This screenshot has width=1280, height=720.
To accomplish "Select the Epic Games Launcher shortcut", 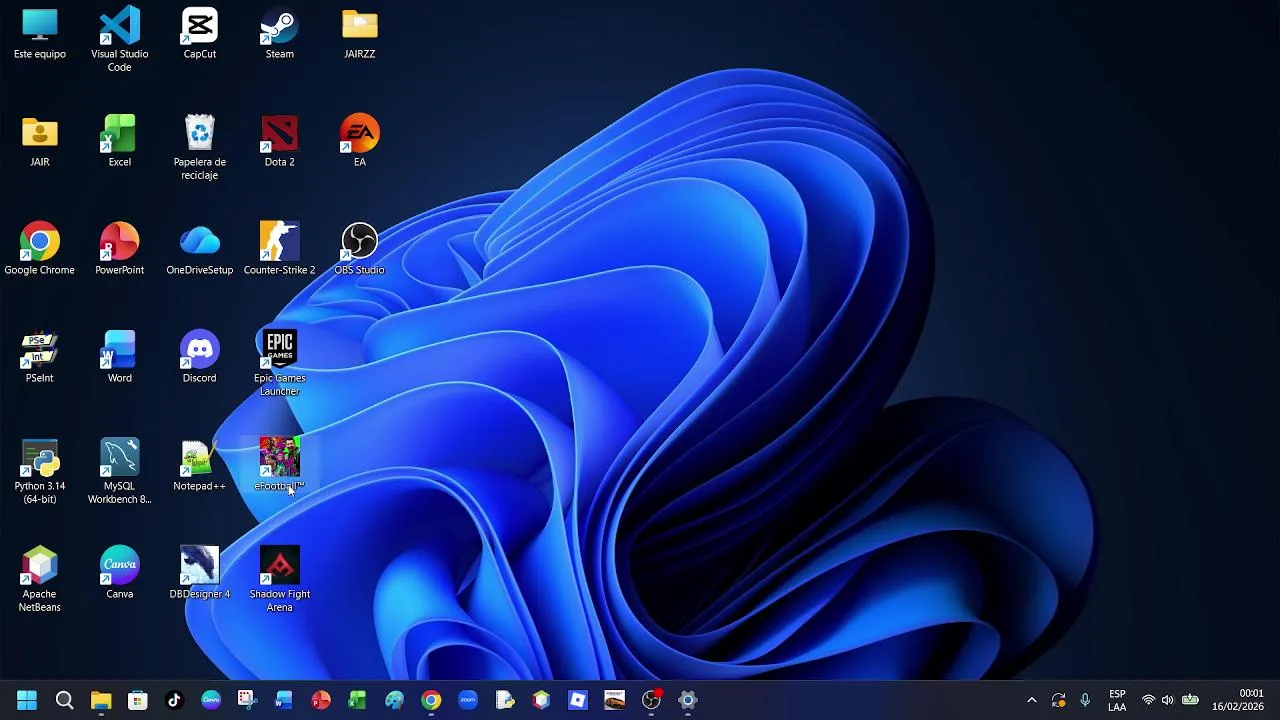I will click(280, 364).
